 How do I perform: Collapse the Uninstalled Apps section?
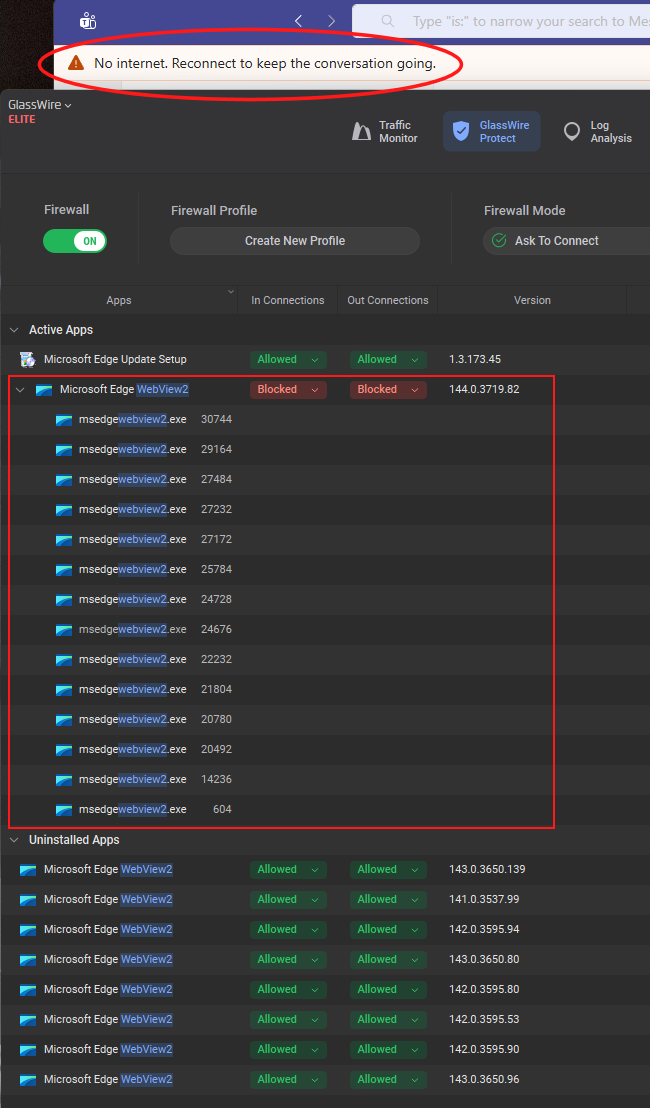click(14, 840)
